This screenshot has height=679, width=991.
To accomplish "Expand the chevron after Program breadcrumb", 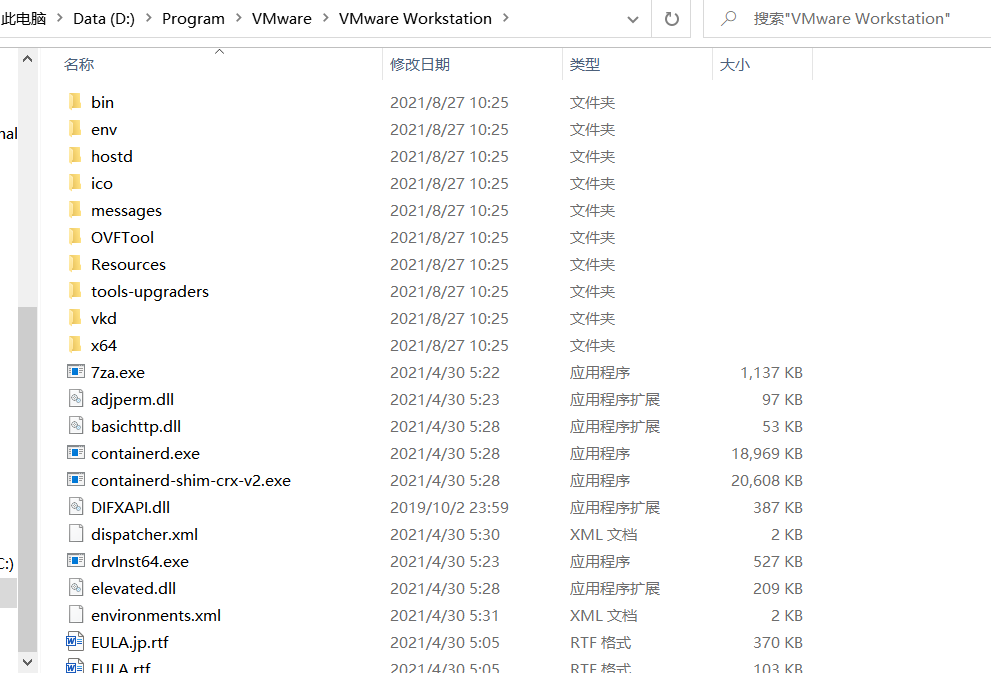I will click(x=238, y=18).
